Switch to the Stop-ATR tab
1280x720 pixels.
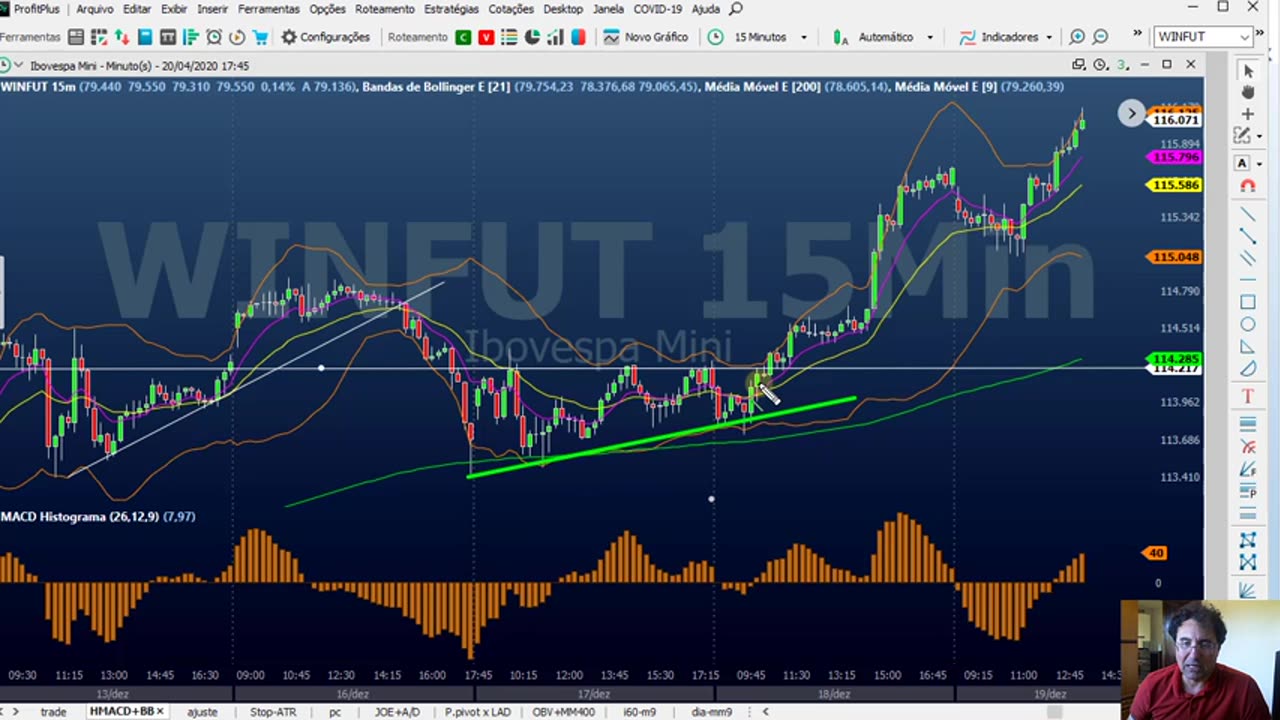click(273, 712)
